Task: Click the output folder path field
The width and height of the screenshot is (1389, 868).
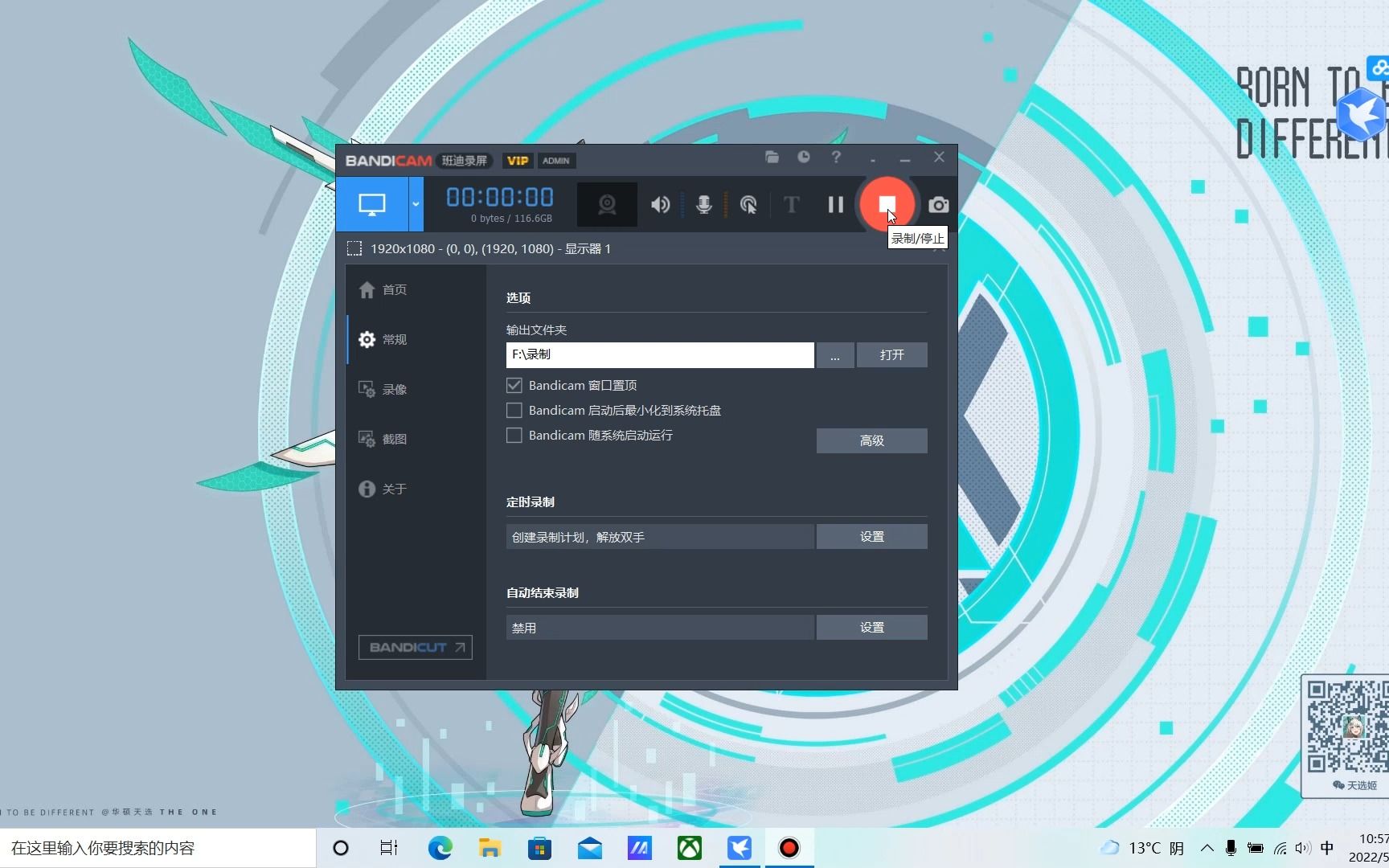Action: click(660, 354)
